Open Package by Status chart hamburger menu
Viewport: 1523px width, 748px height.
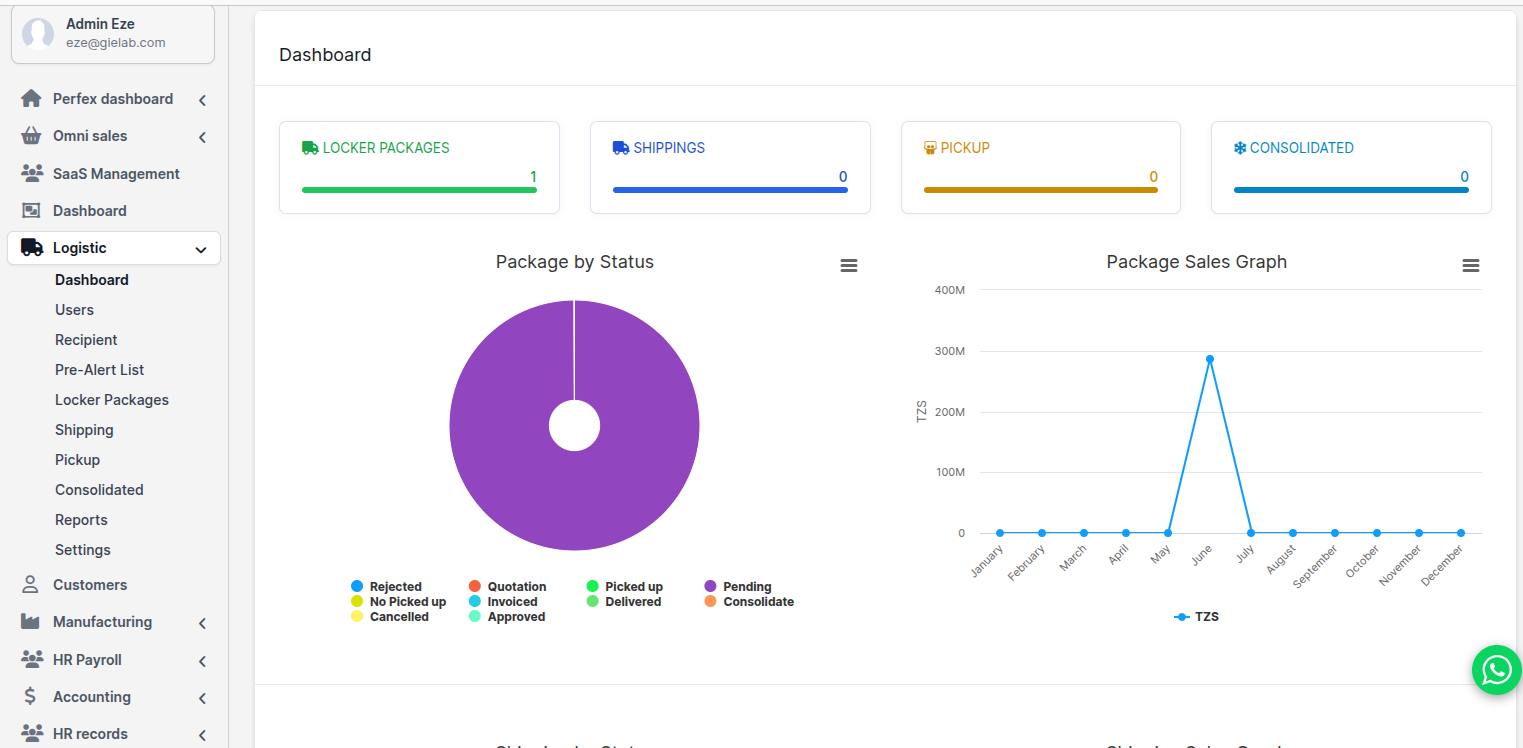click(x=849, y=266)
